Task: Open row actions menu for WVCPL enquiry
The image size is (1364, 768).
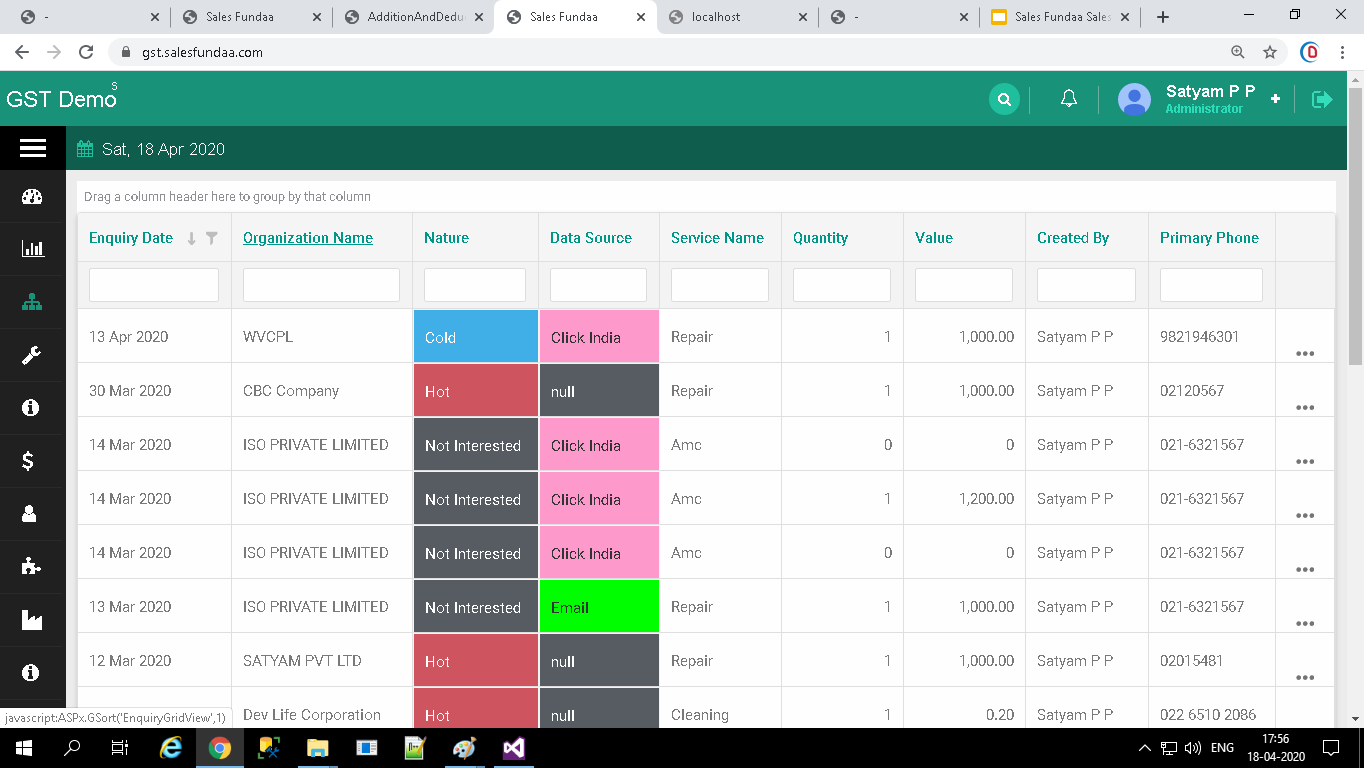Action: click(x=1304, y=353)
